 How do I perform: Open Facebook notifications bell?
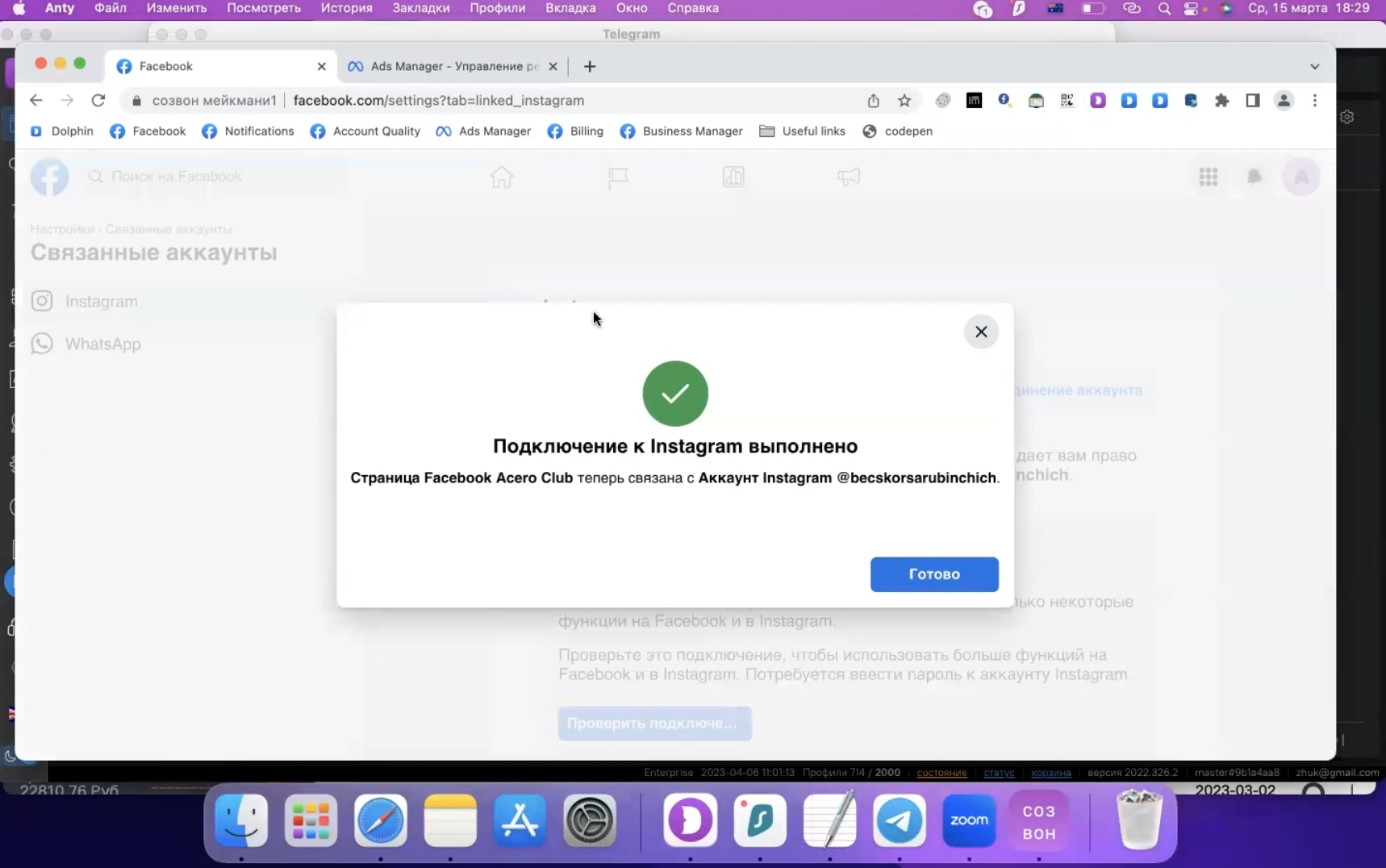[x=1254, y=177]
